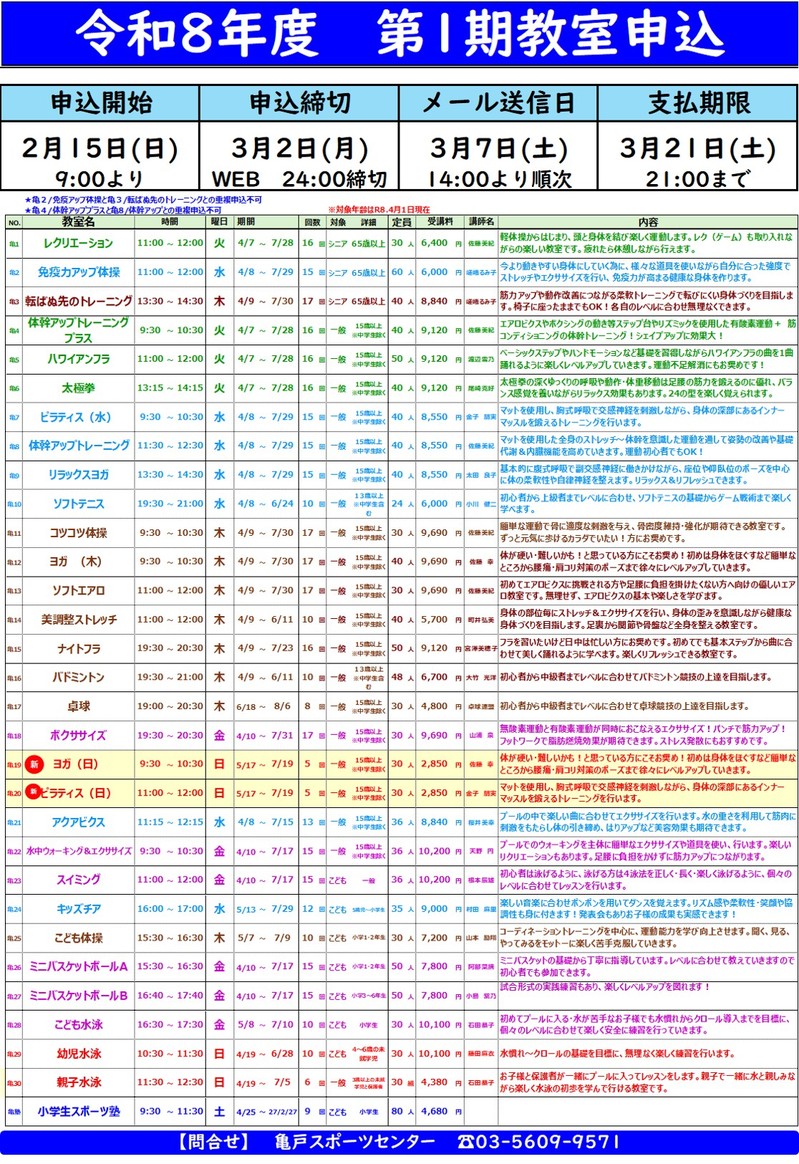Click the アクアビクス class name
This screenshot has width=799, height=1164.
point(79,823)
